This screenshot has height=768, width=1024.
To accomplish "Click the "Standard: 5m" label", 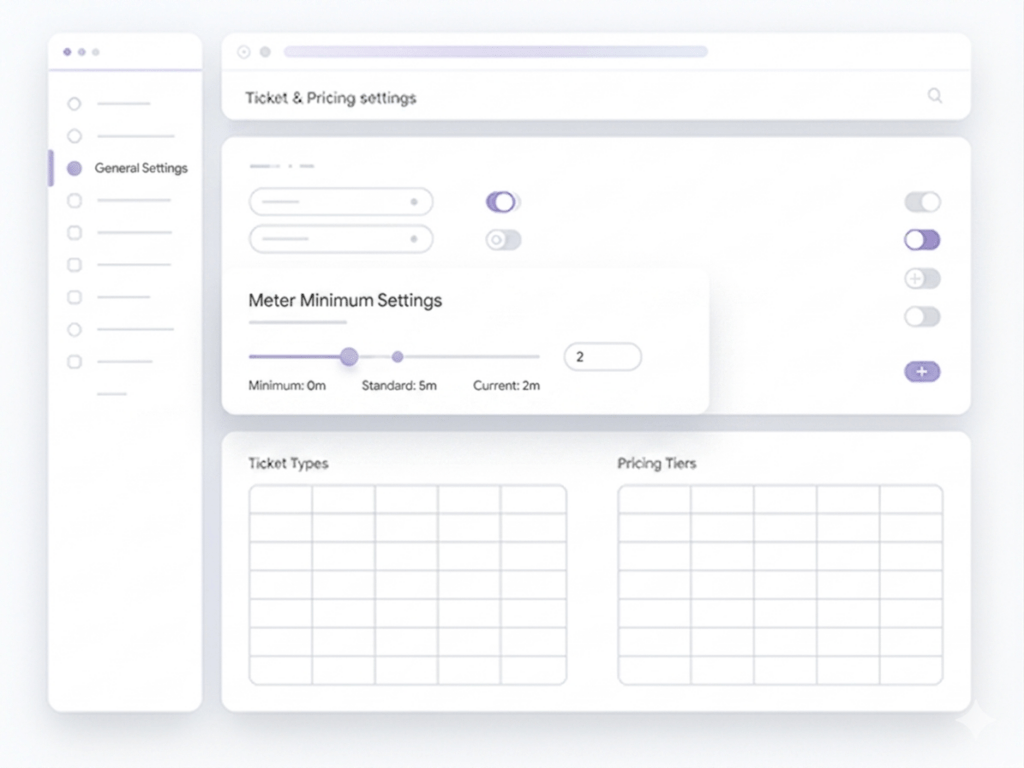I will click(399, 385).
